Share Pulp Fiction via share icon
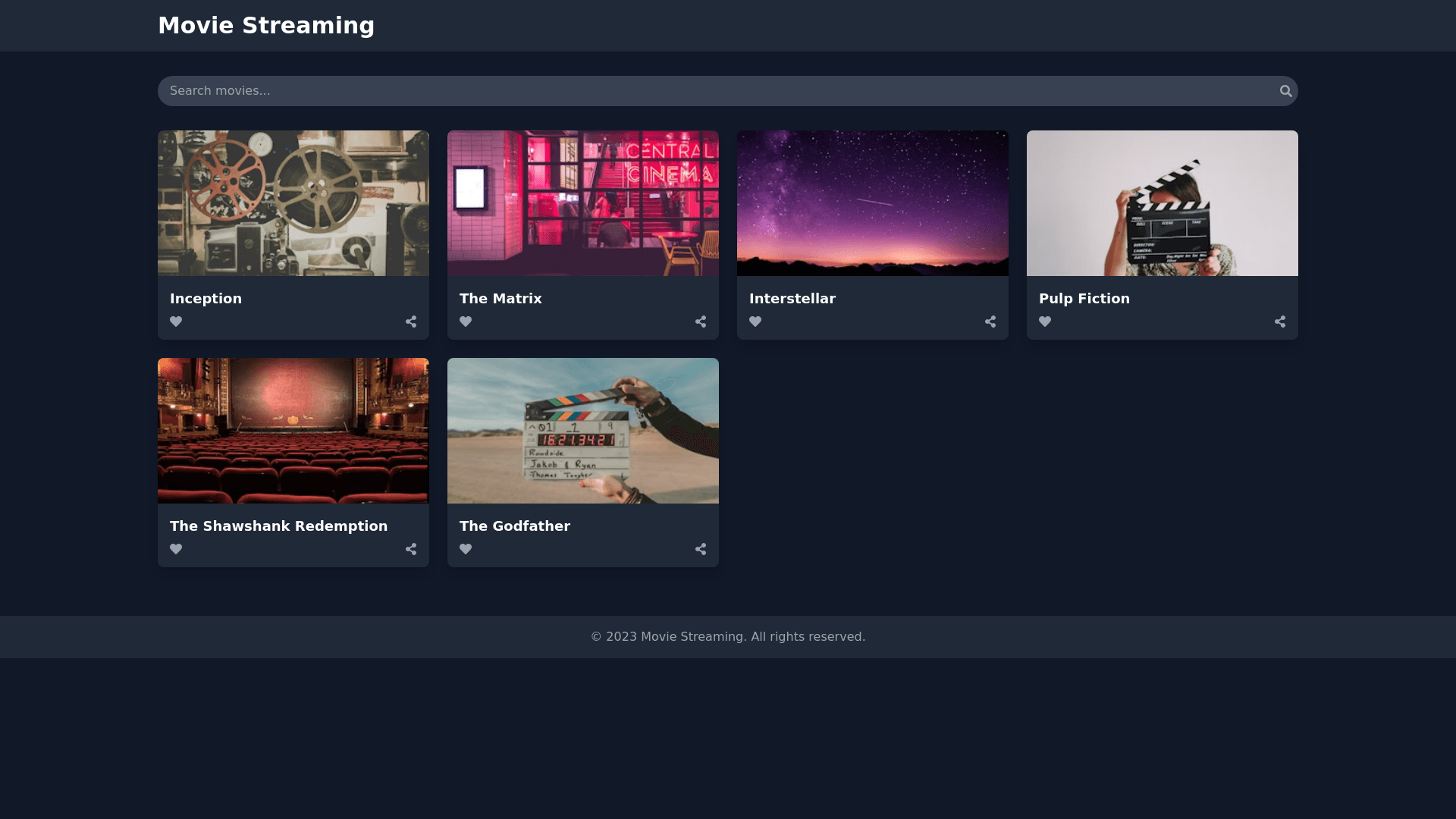Screen dimensions: 1456x819 pyautogui.click(x=1280, y=322)
